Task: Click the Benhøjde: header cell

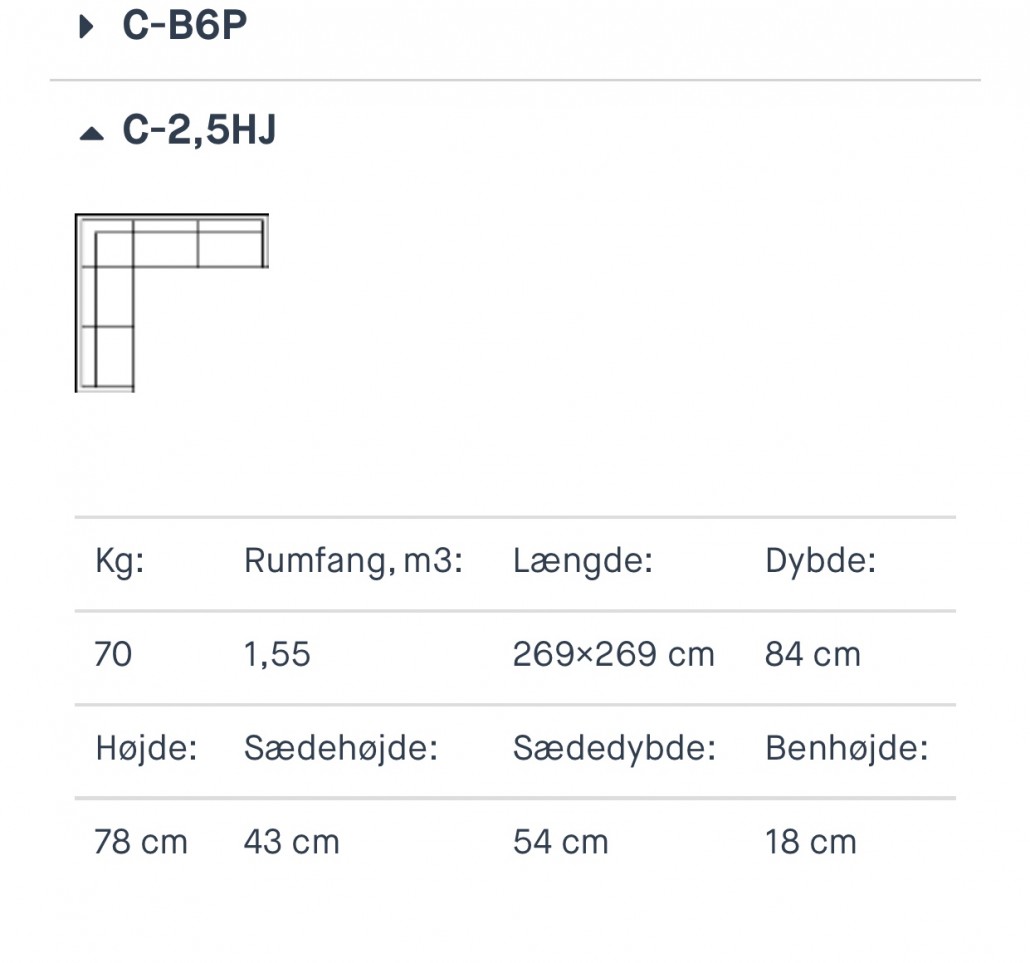Action: (846, 748)
